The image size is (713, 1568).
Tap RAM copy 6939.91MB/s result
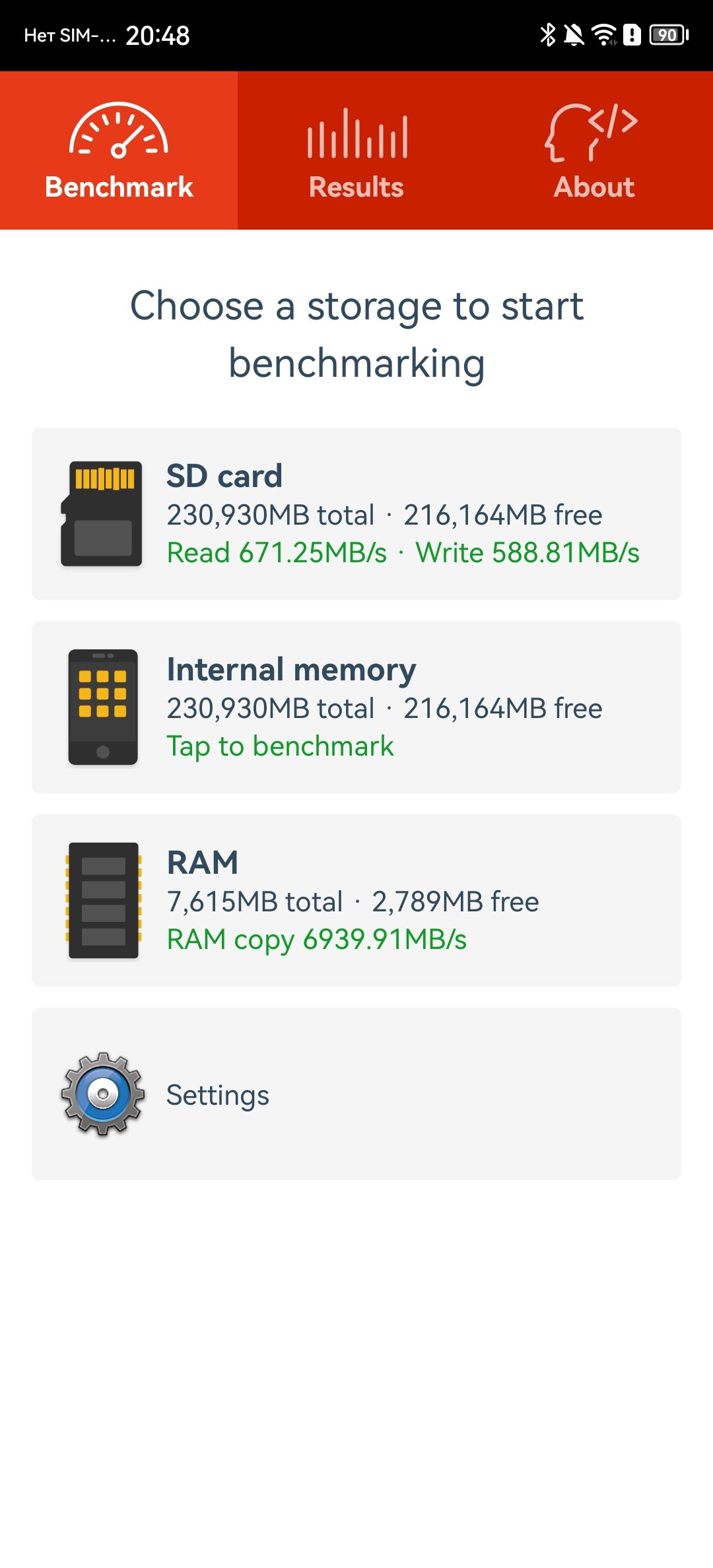pos(317,940)
